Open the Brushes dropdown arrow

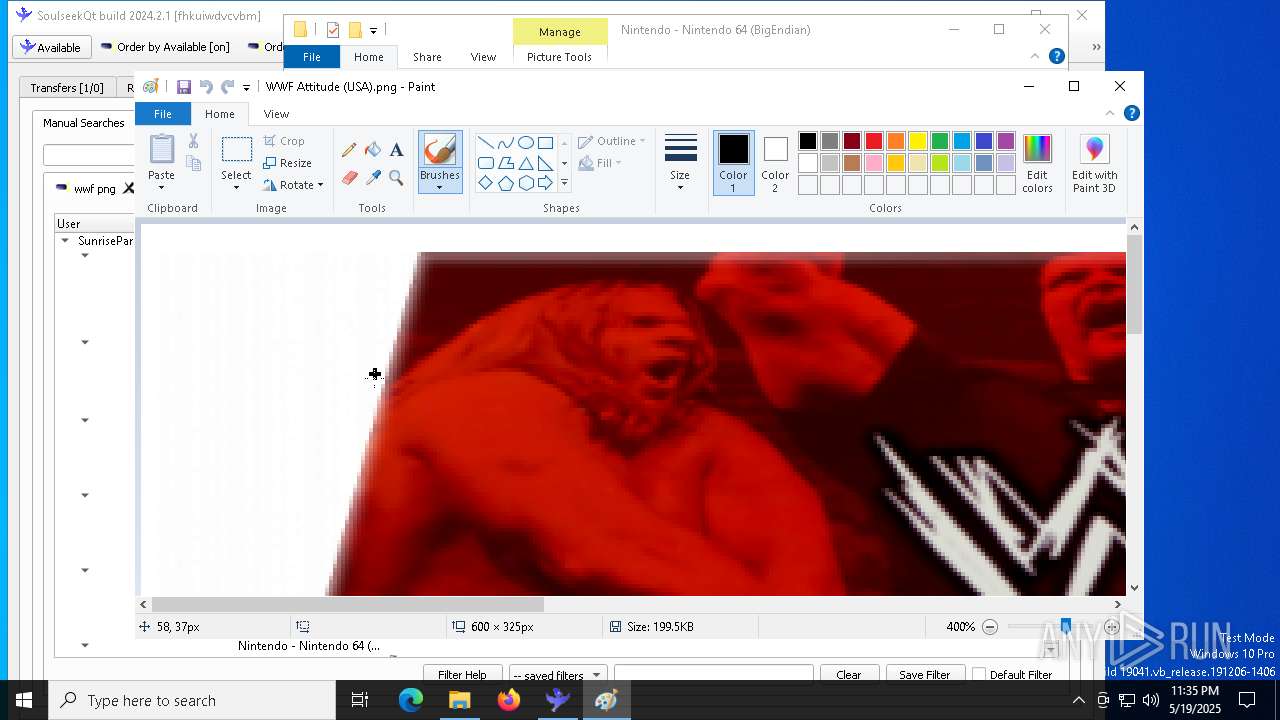tap(440, 187)
